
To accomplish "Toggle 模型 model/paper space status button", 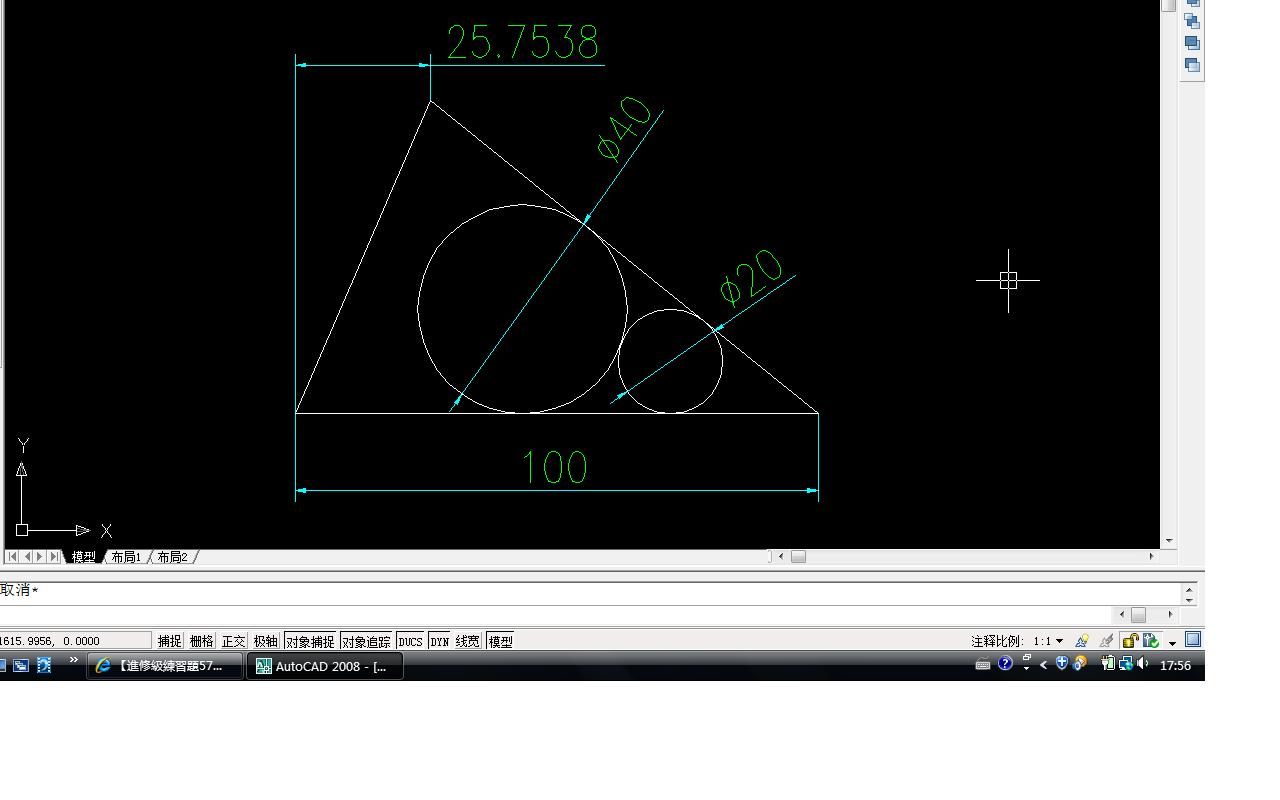I will [x=501, y=641].
